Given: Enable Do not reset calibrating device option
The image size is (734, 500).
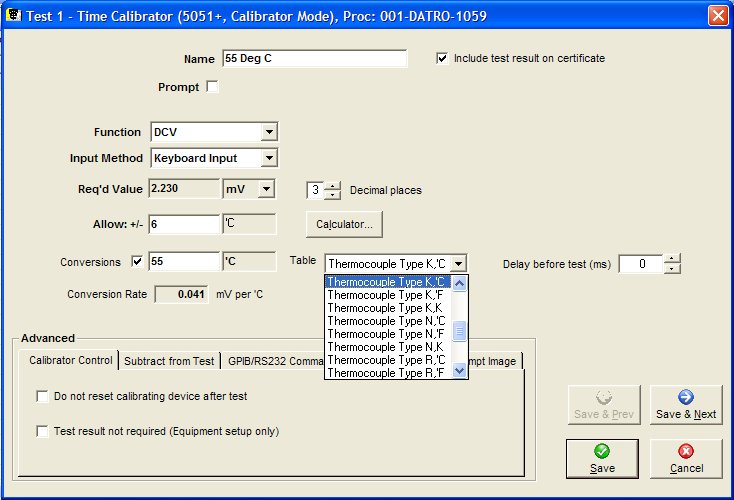Looking at the screenshot, I should (x=42, y=396).
